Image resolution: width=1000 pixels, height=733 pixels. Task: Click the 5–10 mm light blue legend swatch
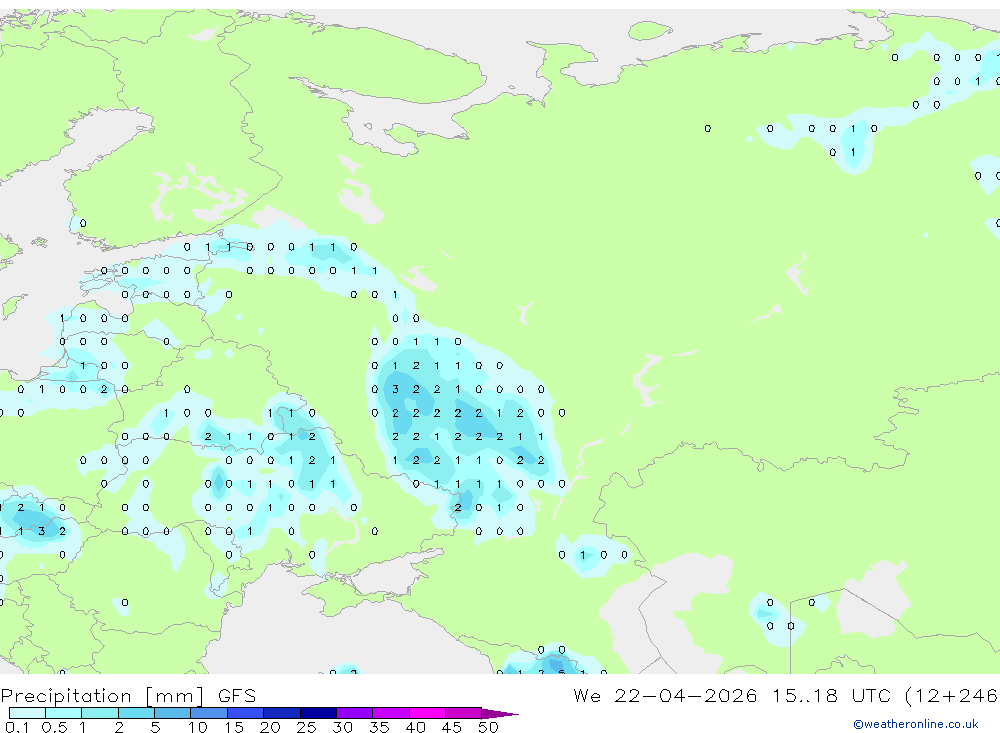[x=173, y=713]
